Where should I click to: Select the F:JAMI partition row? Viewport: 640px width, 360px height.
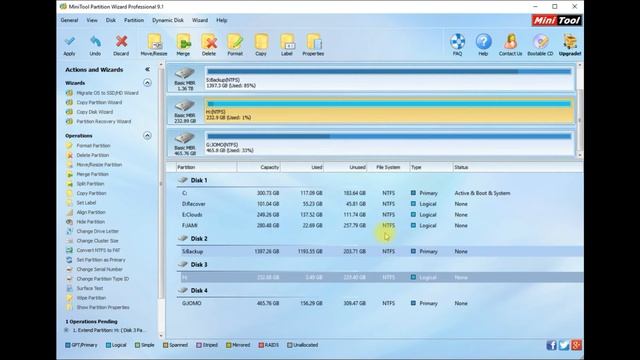click(380, 225)
